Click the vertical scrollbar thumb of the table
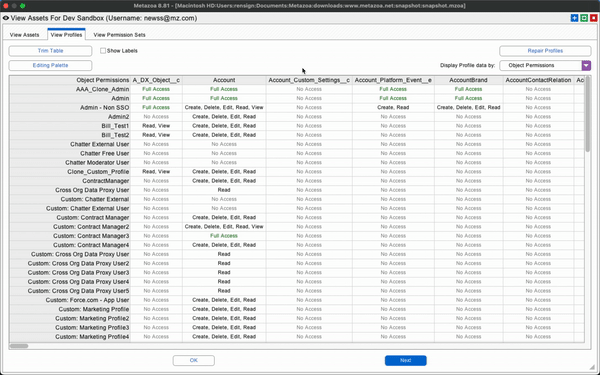The height and width of the screenshot is (375, 600). click(x=588, y=114)
